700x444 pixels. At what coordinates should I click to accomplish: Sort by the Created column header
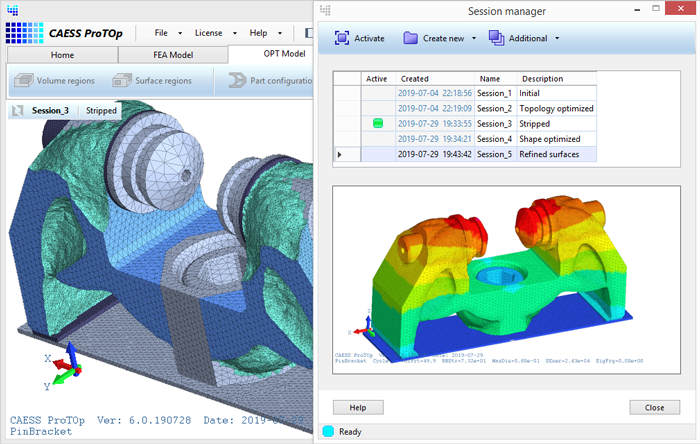click(435, 79)
